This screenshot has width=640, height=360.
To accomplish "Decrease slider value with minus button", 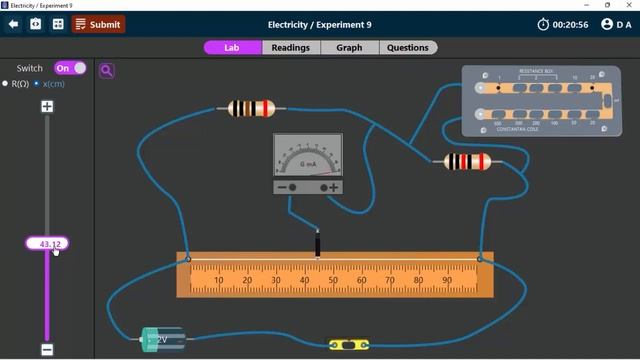I will [47, 350].
